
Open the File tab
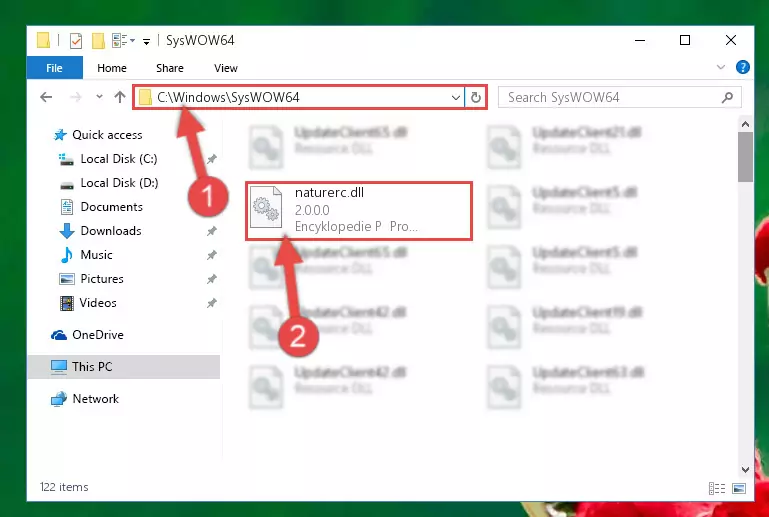[54, 68]
